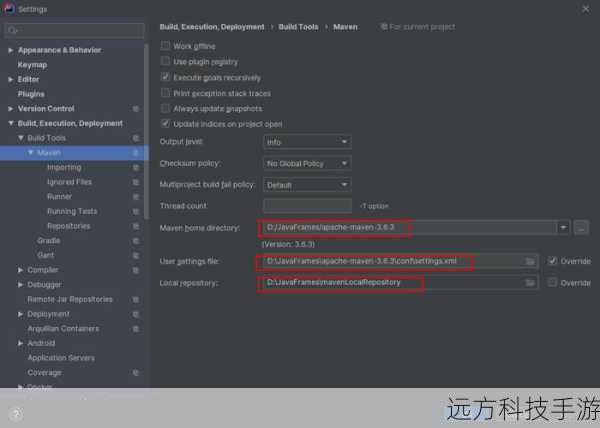Viewport: 600px width, 428px height.
Task: Enable Print exception stack traces
Action: [165, 93]
